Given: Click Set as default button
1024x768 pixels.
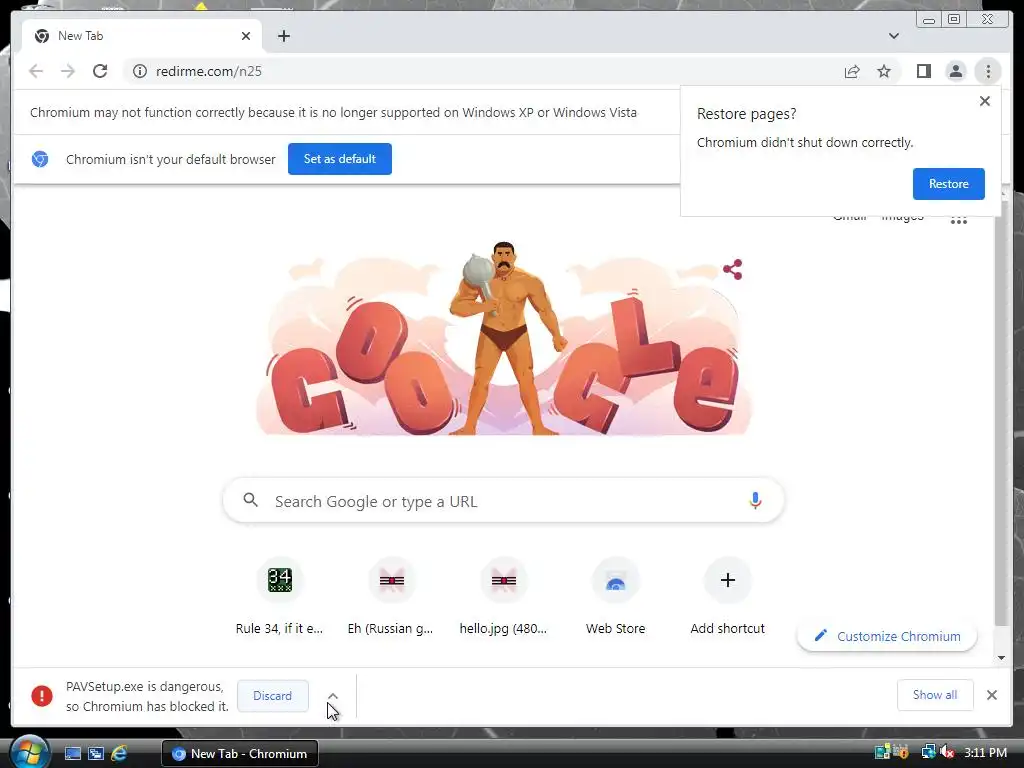Looking at the screenshot, I should pyautogui.click(x=340, y=159).
